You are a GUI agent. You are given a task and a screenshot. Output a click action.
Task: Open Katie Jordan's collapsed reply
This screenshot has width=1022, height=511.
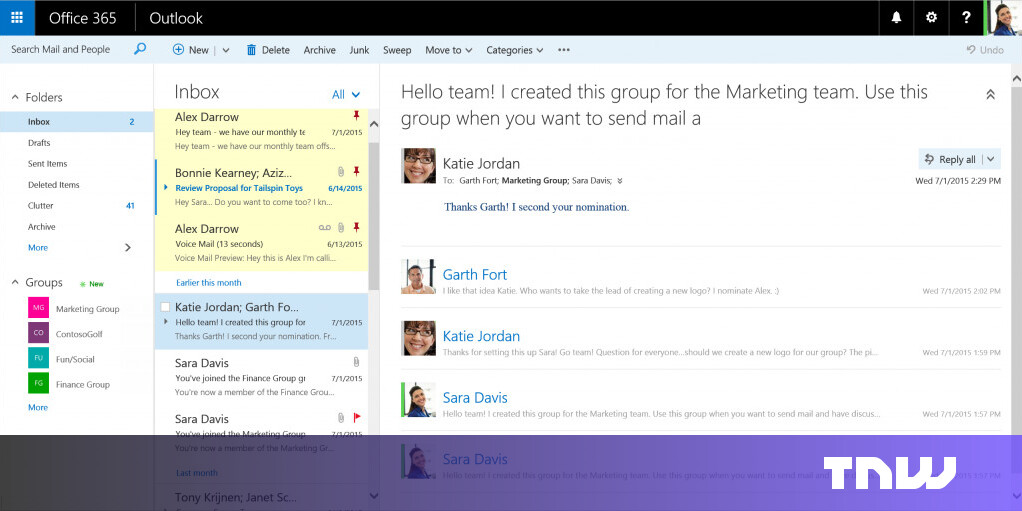coord(701,343)
